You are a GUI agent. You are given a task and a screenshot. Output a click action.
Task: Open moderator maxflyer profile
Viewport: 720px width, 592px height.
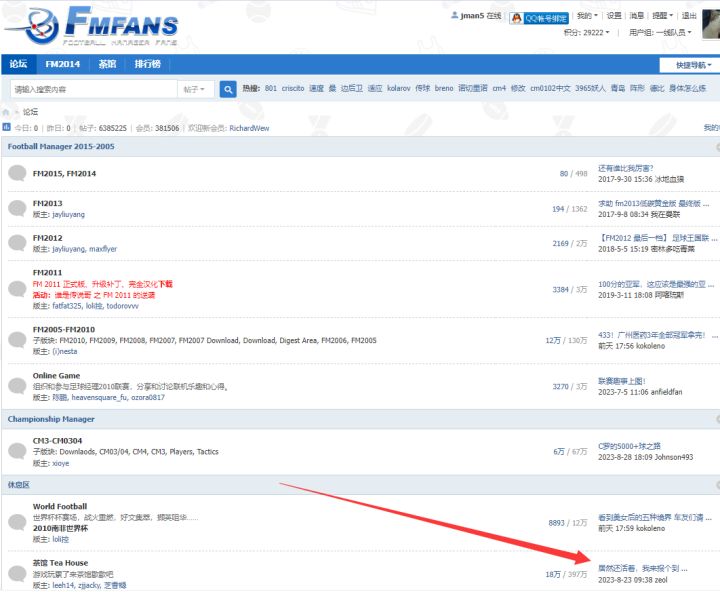click(103, 249)
